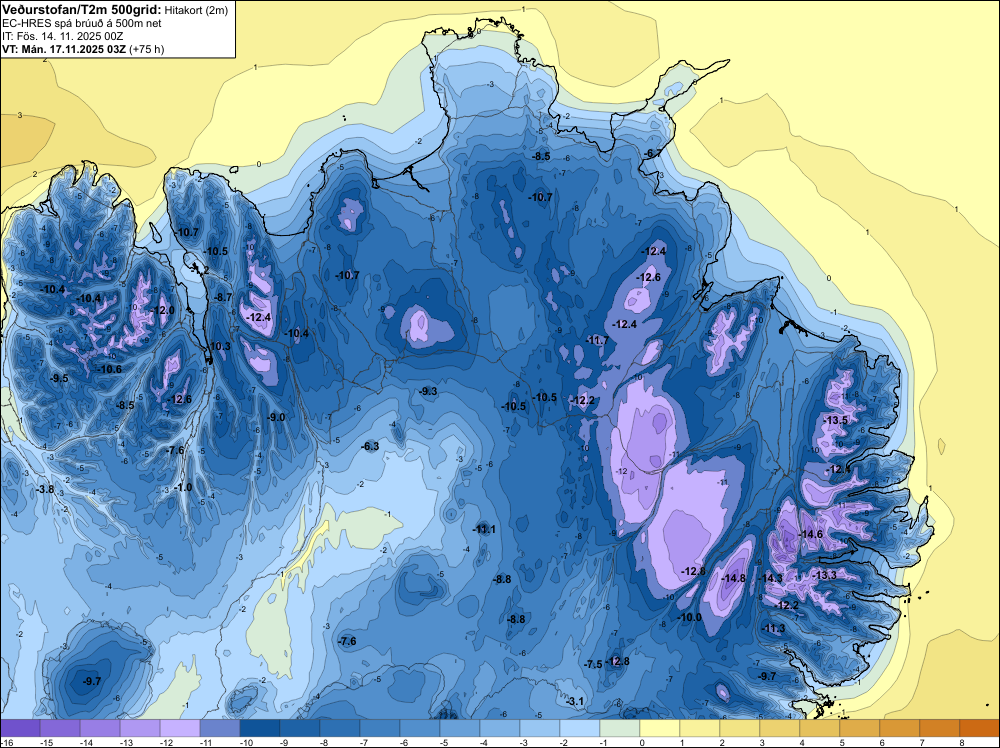Click the legend swatch between -15 and -14
Image resolution: width=1000 pixels, height=748 pixels.
tap(60, 728)
